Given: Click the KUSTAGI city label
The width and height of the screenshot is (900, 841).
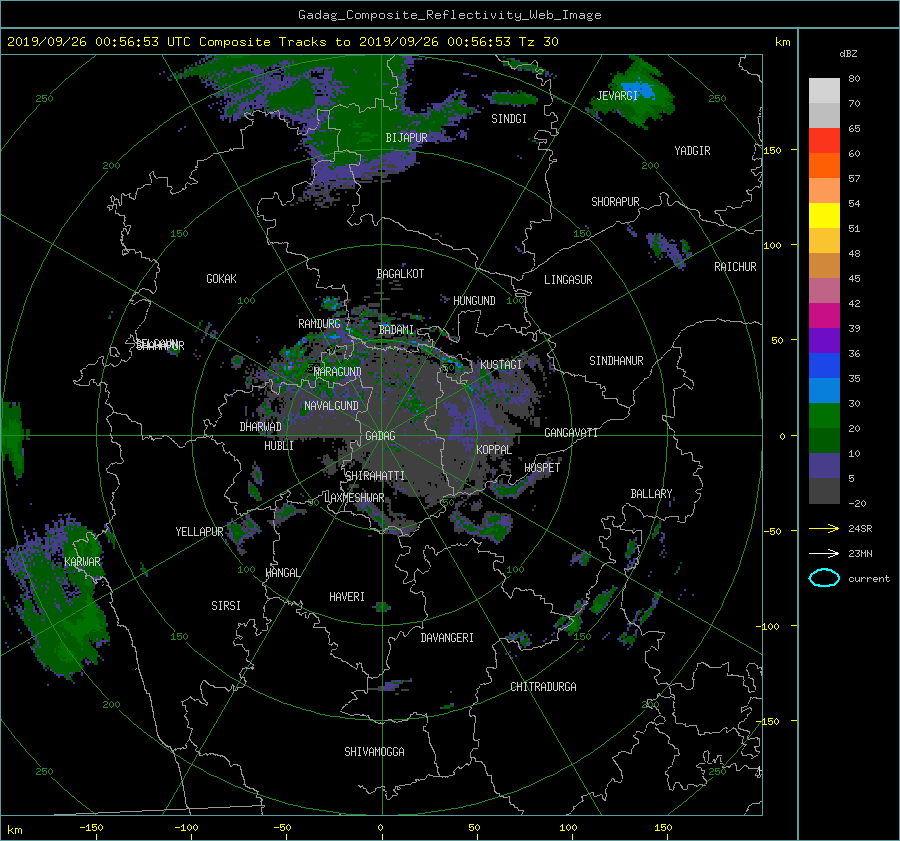Looking at the screenshot, I should [x=501, y=365].
